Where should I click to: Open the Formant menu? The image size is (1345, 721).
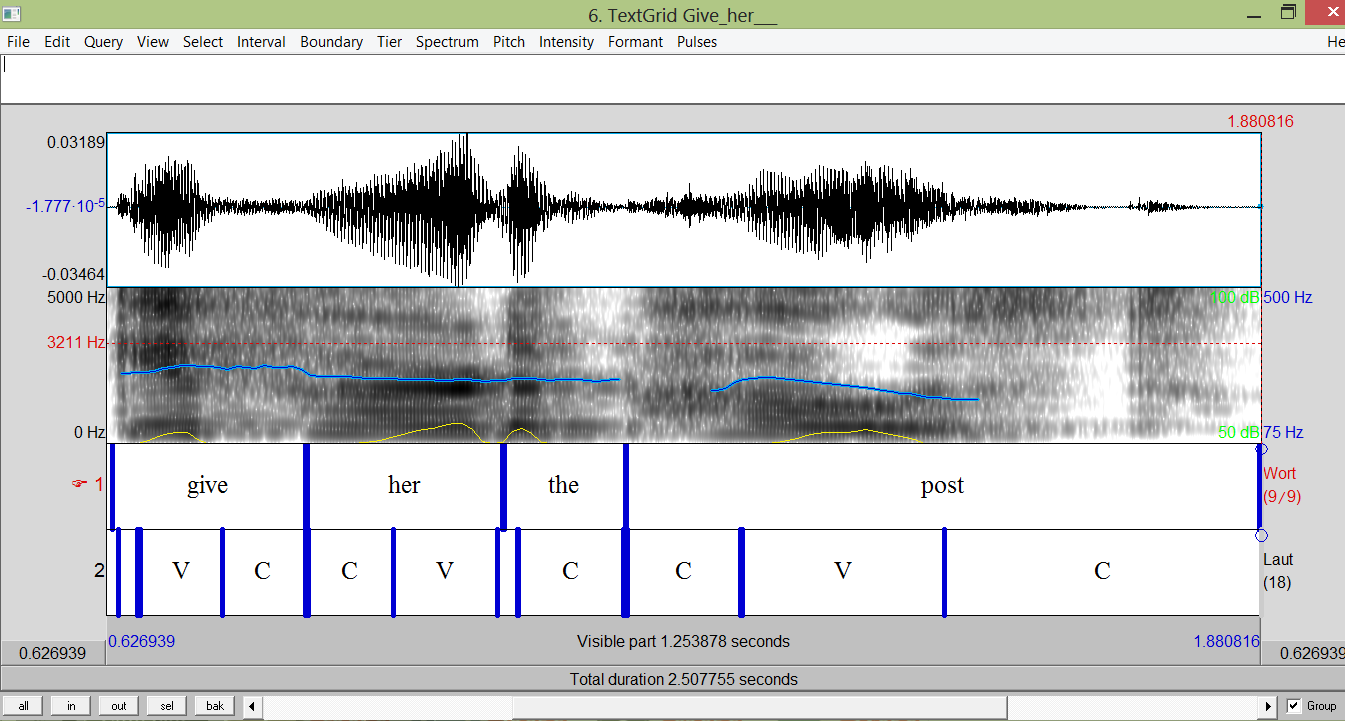[635, 42]
